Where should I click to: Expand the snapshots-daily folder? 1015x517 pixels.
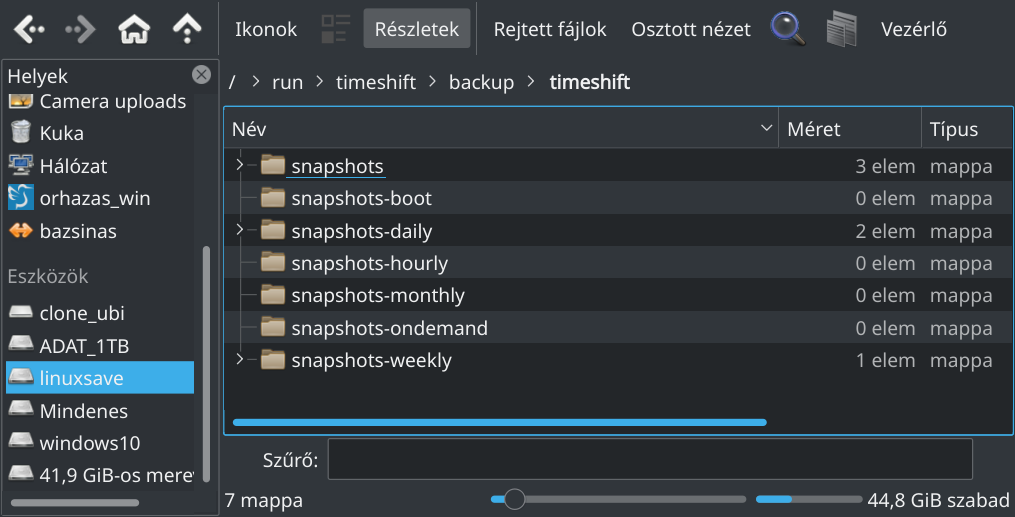[240, 230]
